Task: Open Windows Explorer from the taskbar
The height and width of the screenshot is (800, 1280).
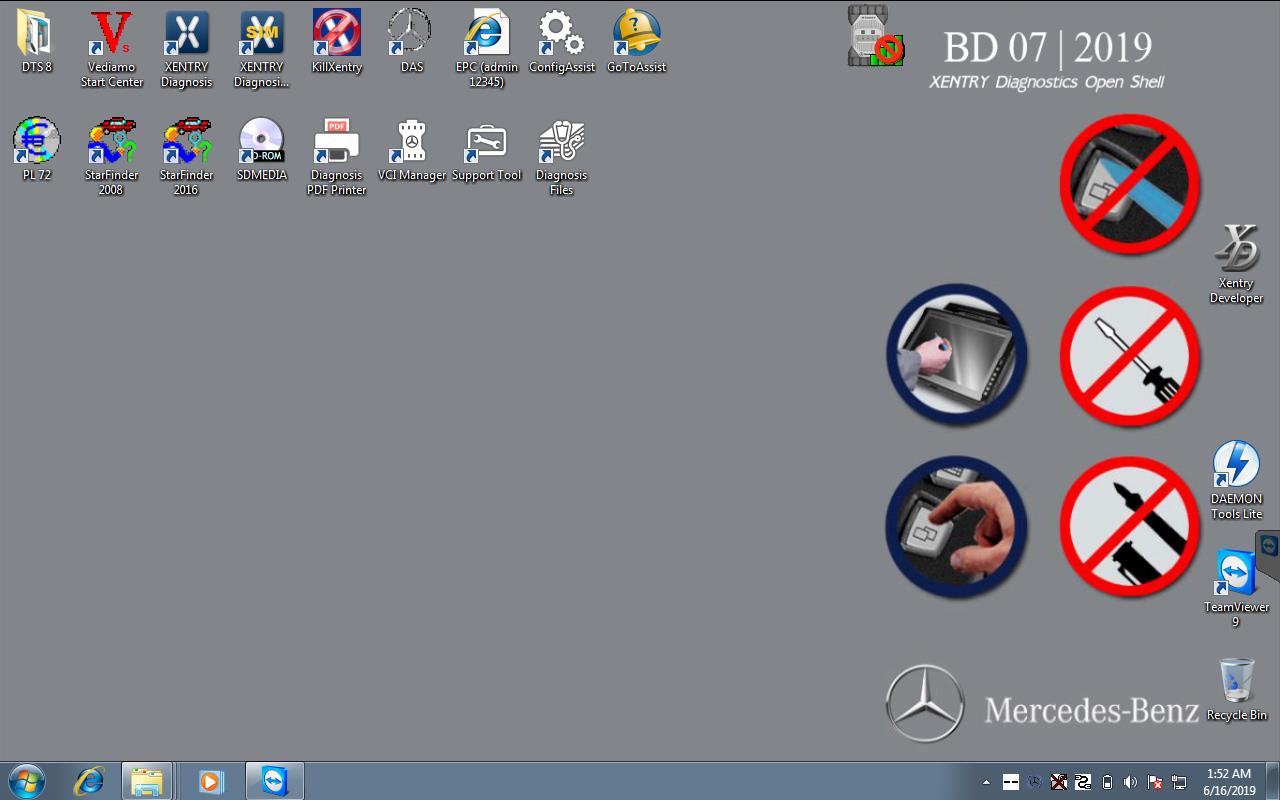Action: click(147, 781)
